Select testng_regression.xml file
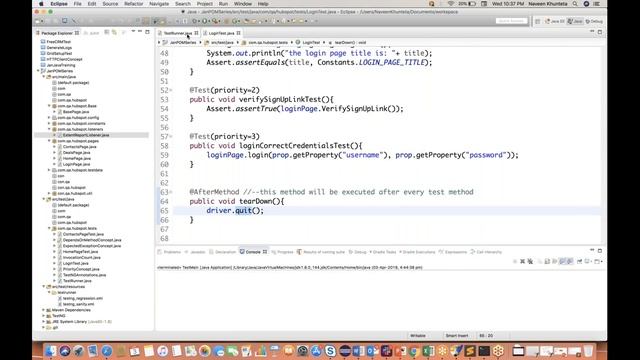Viewport: 640px width, 360px height. [x=82, y=298]
